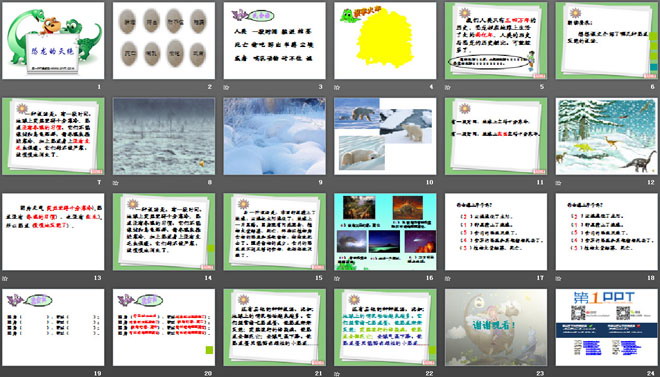660x377 pixels.
Task: Click the slide number label "10"
Action: 429,183
